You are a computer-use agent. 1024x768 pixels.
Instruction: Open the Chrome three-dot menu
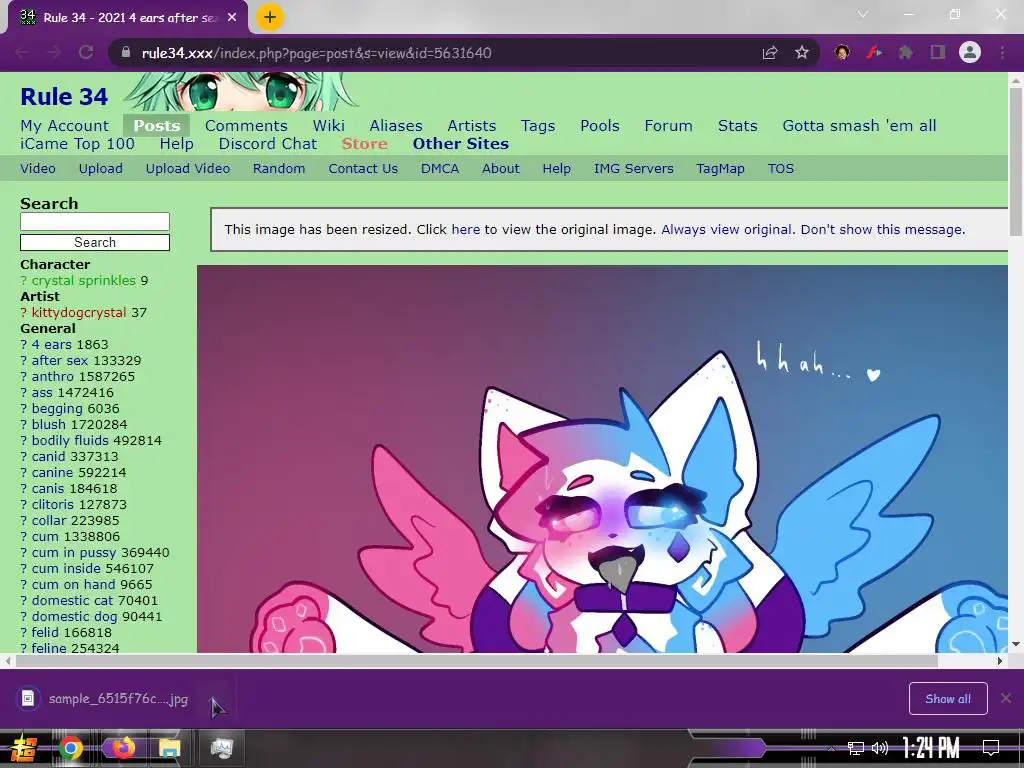pyautogui.click(x=1002, y=53)
